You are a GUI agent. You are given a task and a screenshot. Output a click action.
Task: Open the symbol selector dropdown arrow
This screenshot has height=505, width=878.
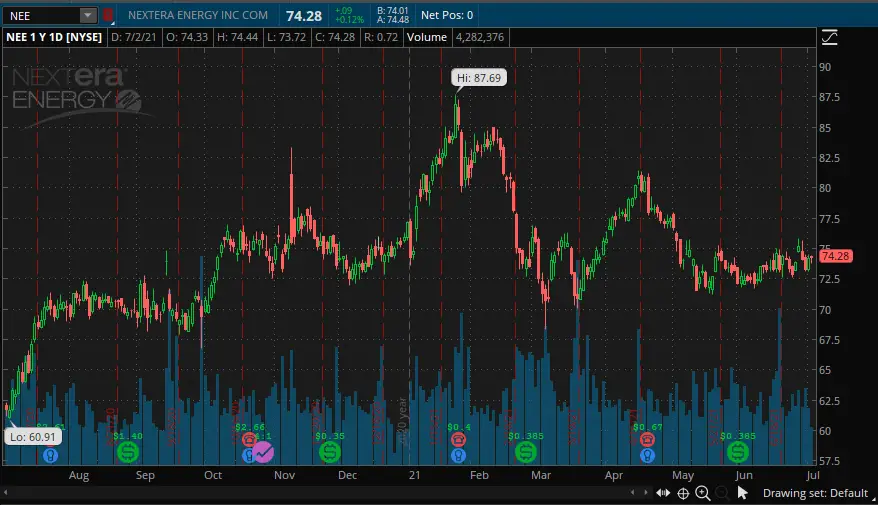point(88,15)
